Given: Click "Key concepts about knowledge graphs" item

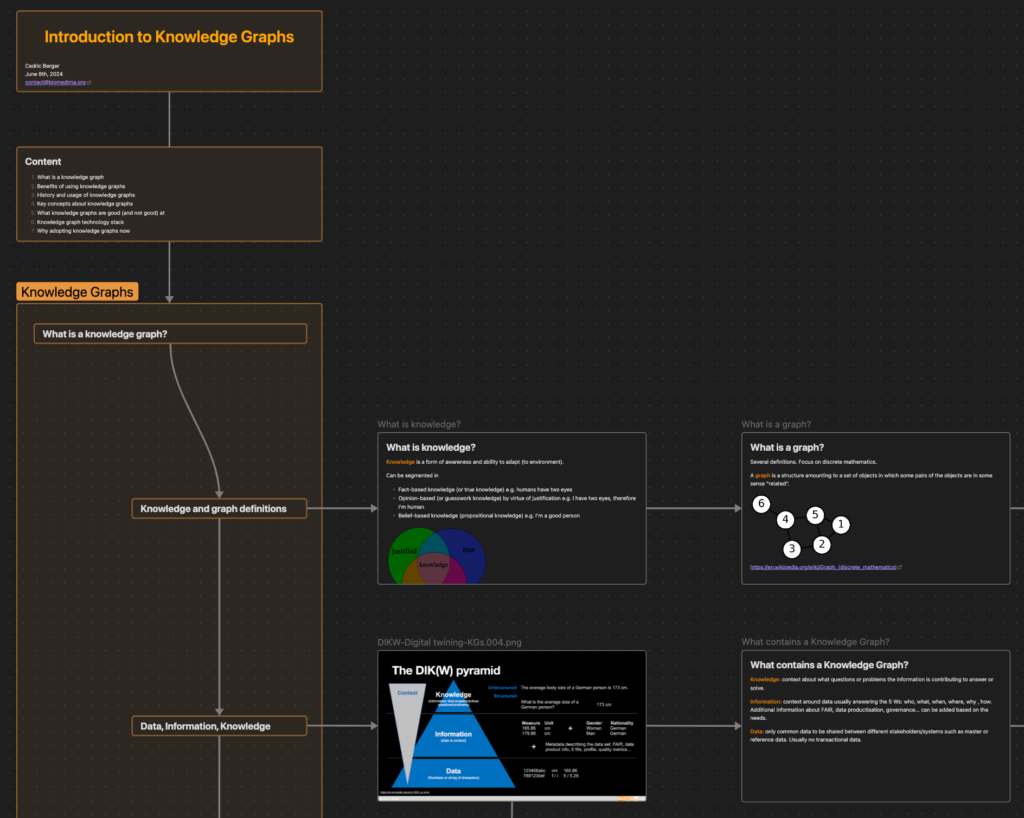Looking at the screenshot, I should pyautogui.click(x=84, y=204).
